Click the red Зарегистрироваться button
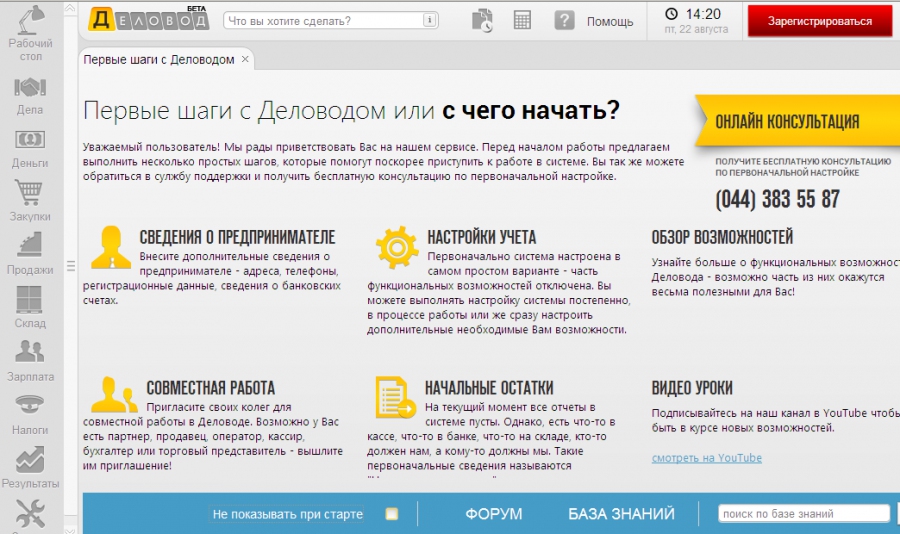The height and width of the screenshot is (534, 900). click(820, 21)
